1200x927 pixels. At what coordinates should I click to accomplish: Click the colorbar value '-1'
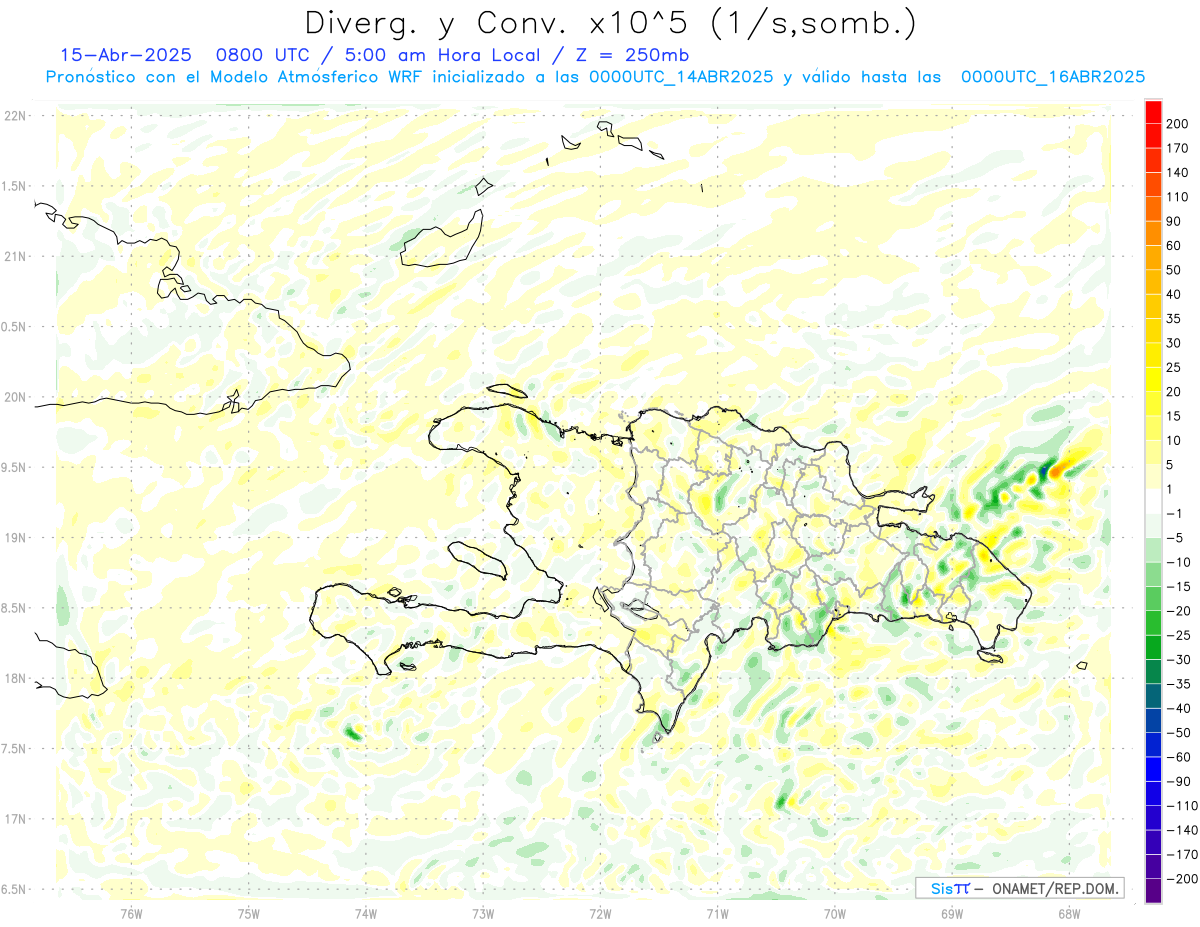point(1174,514)
